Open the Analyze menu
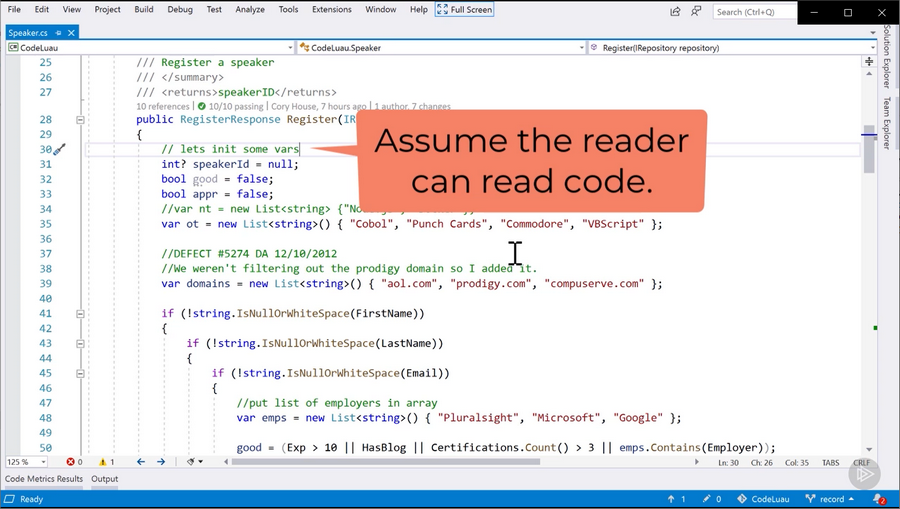This screenshot has height=509, width=900. point(250,10)
